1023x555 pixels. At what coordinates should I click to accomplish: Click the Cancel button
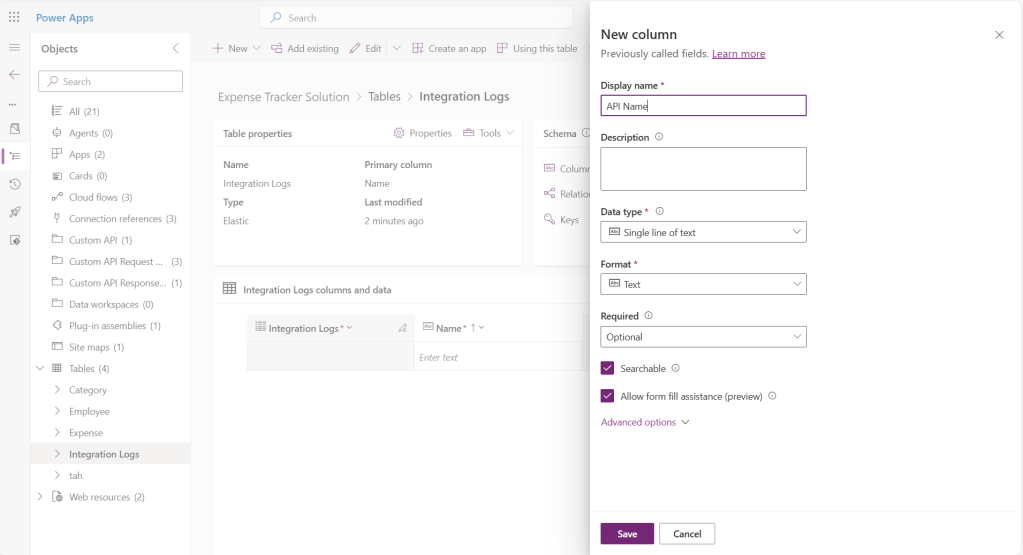(x=687, y=533)
